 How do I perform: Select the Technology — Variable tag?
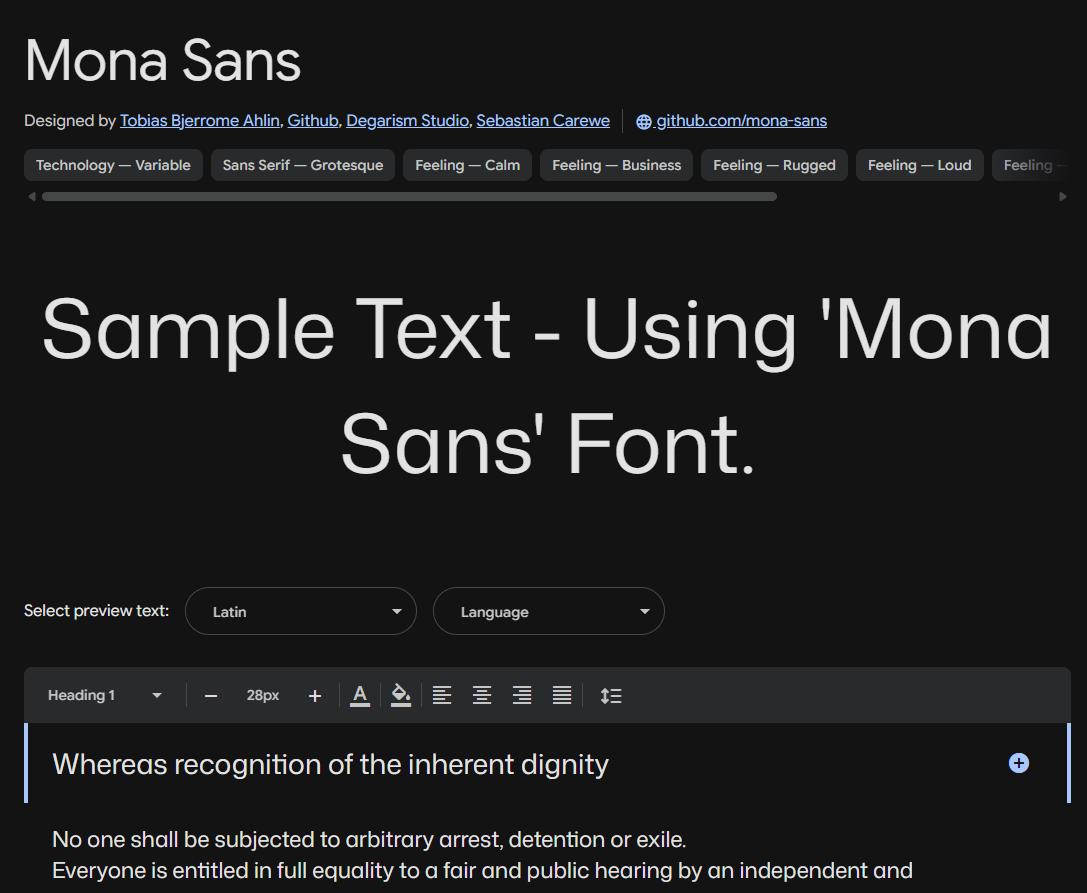[x=113, y=165]
